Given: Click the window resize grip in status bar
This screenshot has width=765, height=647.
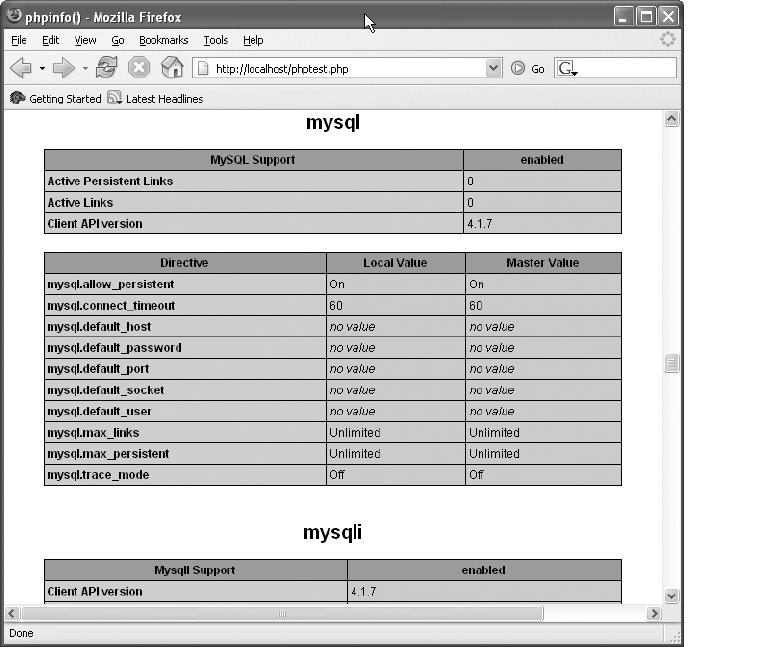Looking at the screenshot, I should 675,636.
